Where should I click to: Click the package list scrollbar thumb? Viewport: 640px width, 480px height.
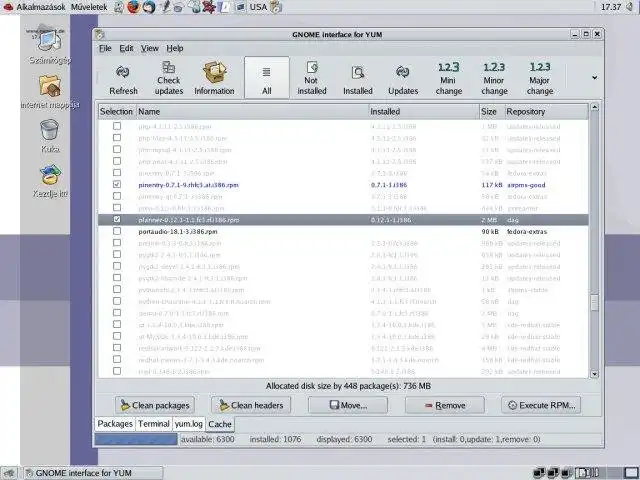tap(594, 303)
